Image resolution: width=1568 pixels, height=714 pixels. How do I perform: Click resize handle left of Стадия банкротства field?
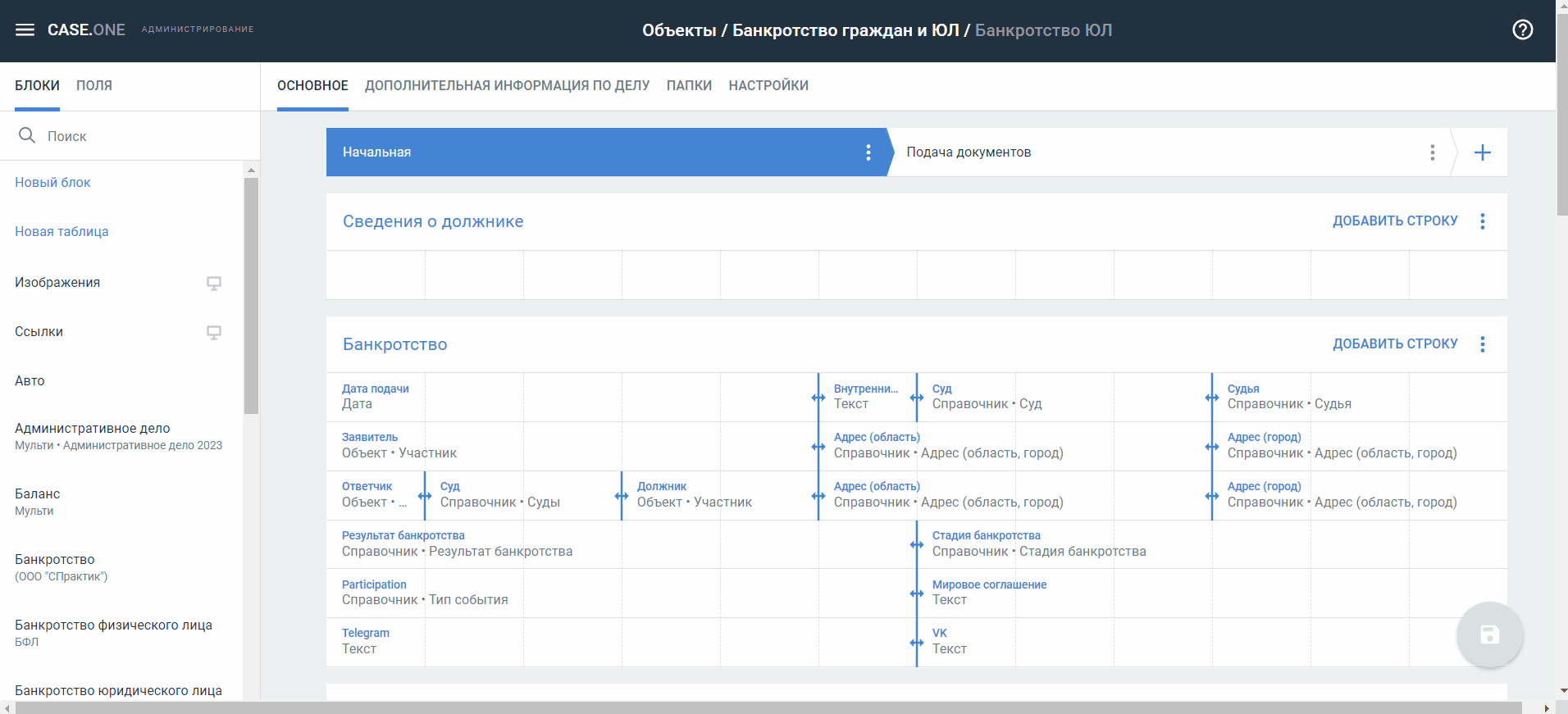click(x=917, y=545)
